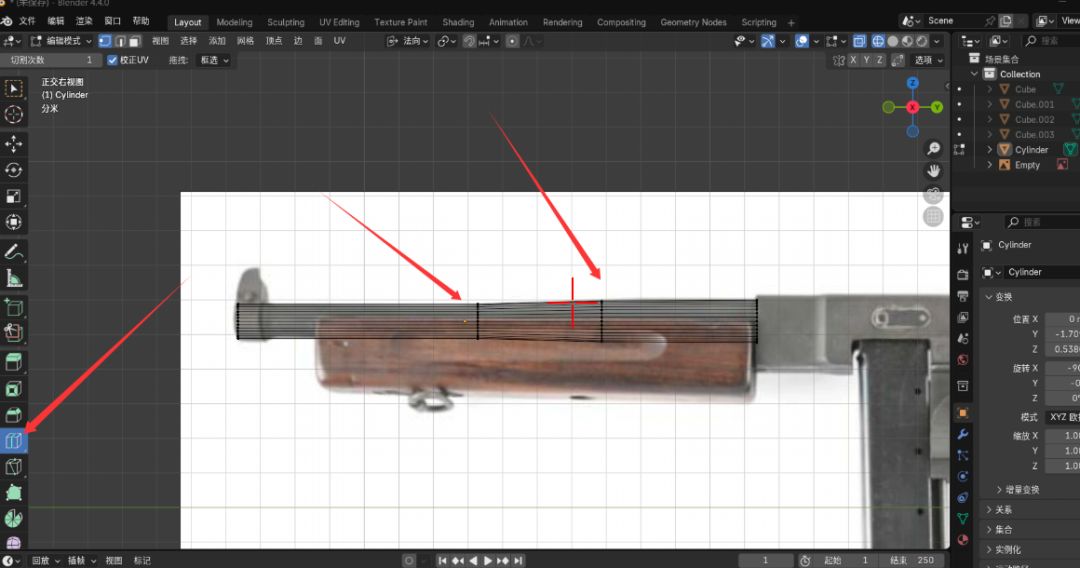Image resolution: width=1080 pixels, height=568 pixels.
Task: Open the 编辑模式 mode dropdown
Action: click(x=61, y=41)
